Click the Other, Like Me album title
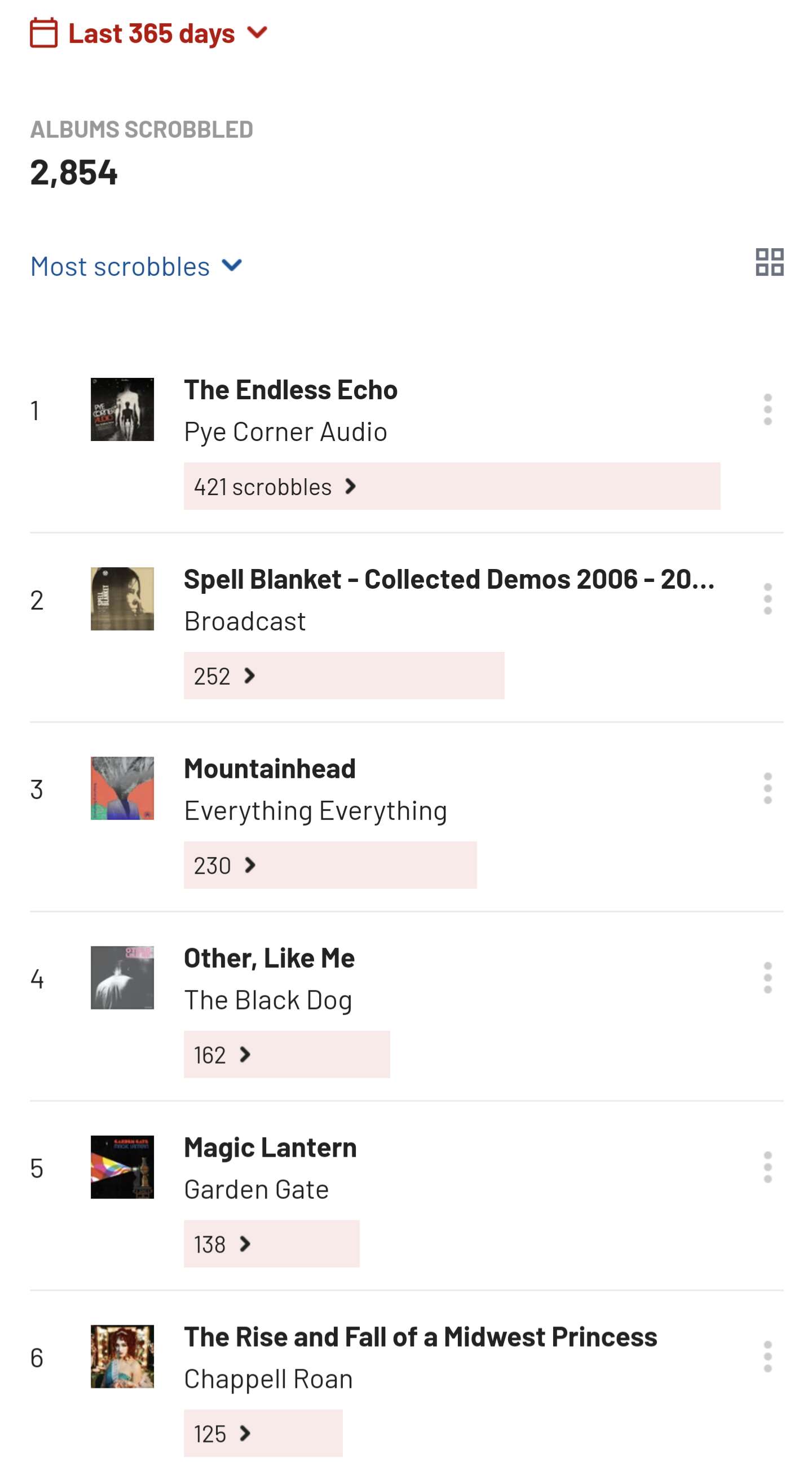812x1473 pixels. [269, 958]
